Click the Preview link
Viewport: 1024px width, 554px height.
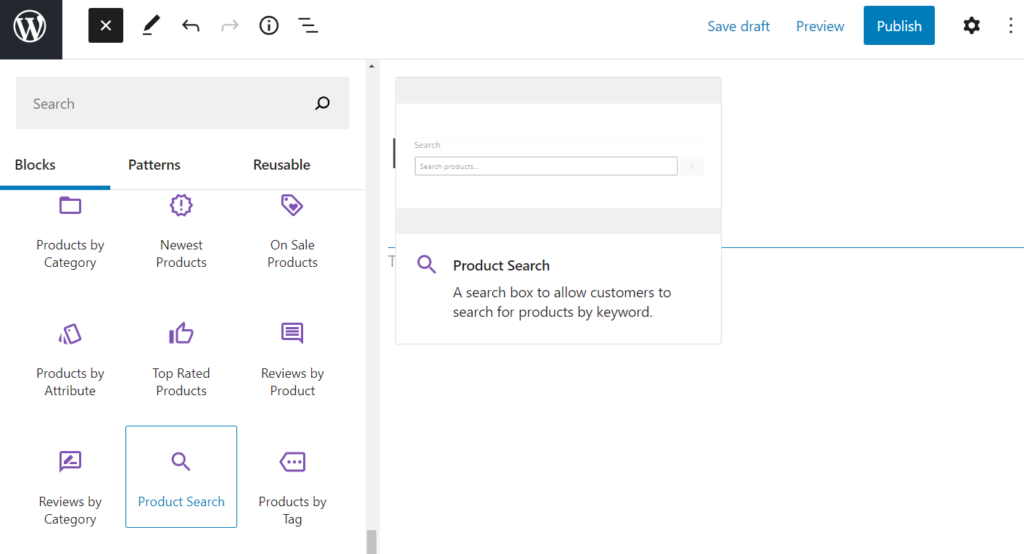click(820, 26)
